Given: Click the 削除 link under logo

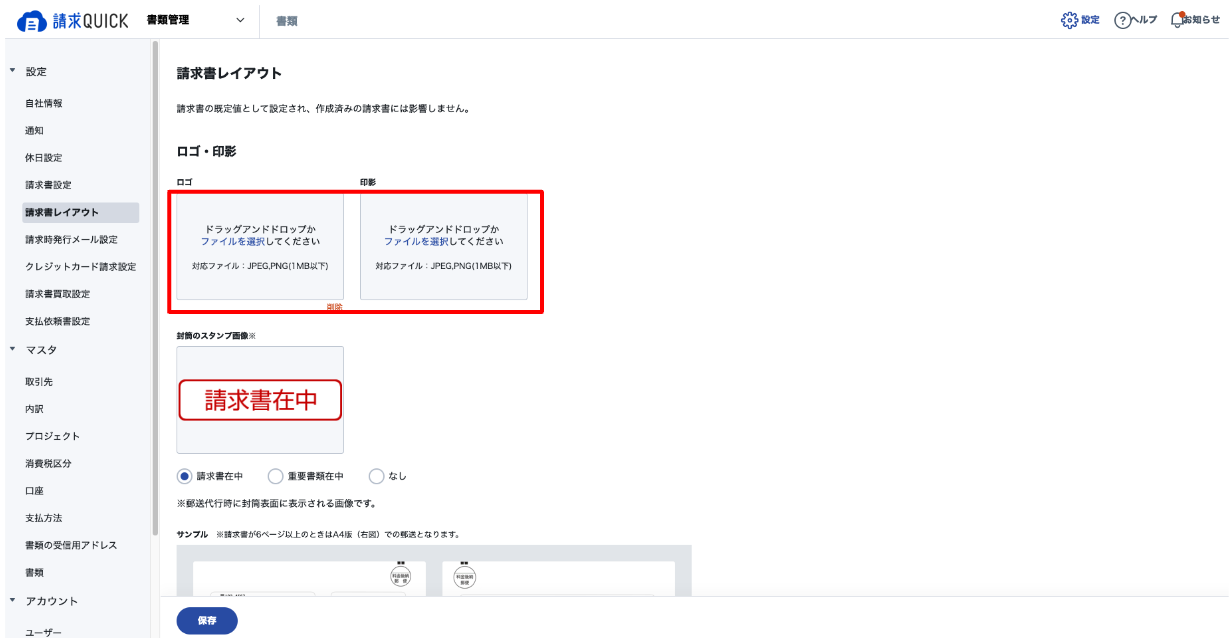Looking at the screenshot, I should pos(335,307).
